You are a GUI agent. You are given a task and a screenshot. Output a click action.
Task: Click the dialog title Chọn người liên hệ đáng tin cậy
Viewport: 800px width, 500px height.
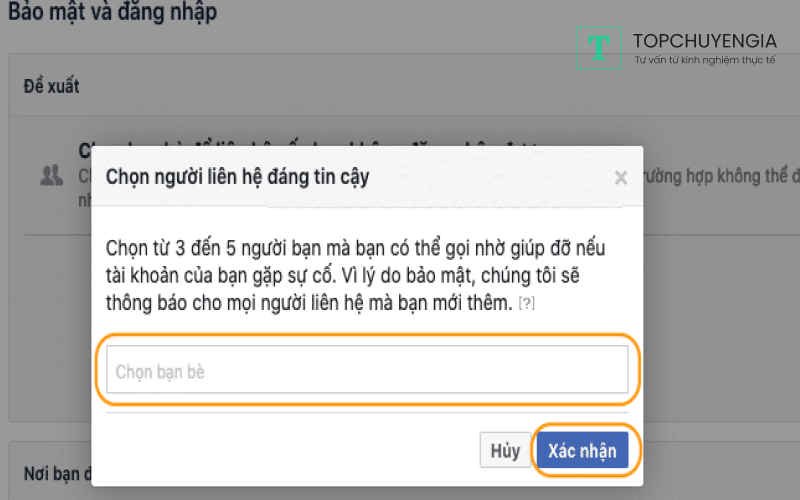coord(237,177)
